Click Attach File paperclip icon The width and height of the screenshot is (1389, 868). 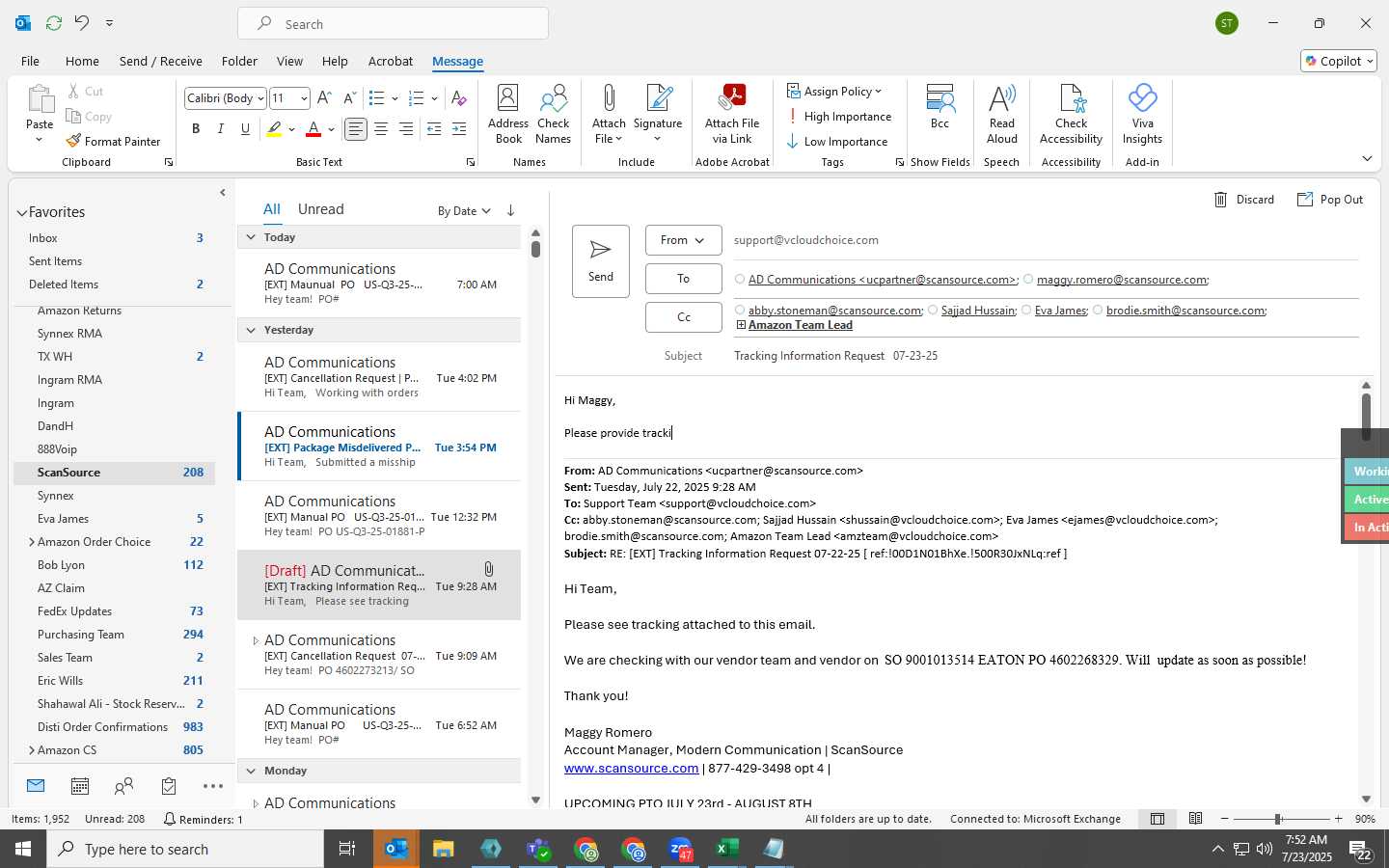coord(609,98)
